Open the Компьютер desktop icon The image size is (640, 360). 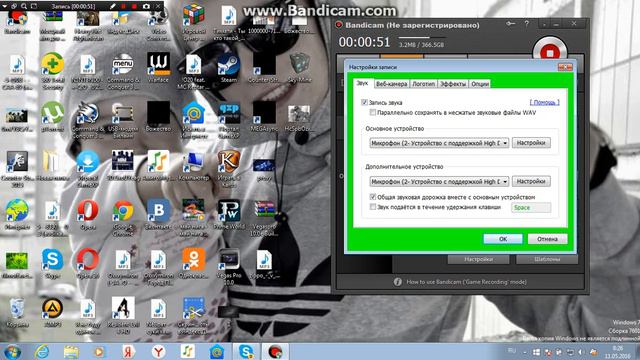tap(193, 165)
